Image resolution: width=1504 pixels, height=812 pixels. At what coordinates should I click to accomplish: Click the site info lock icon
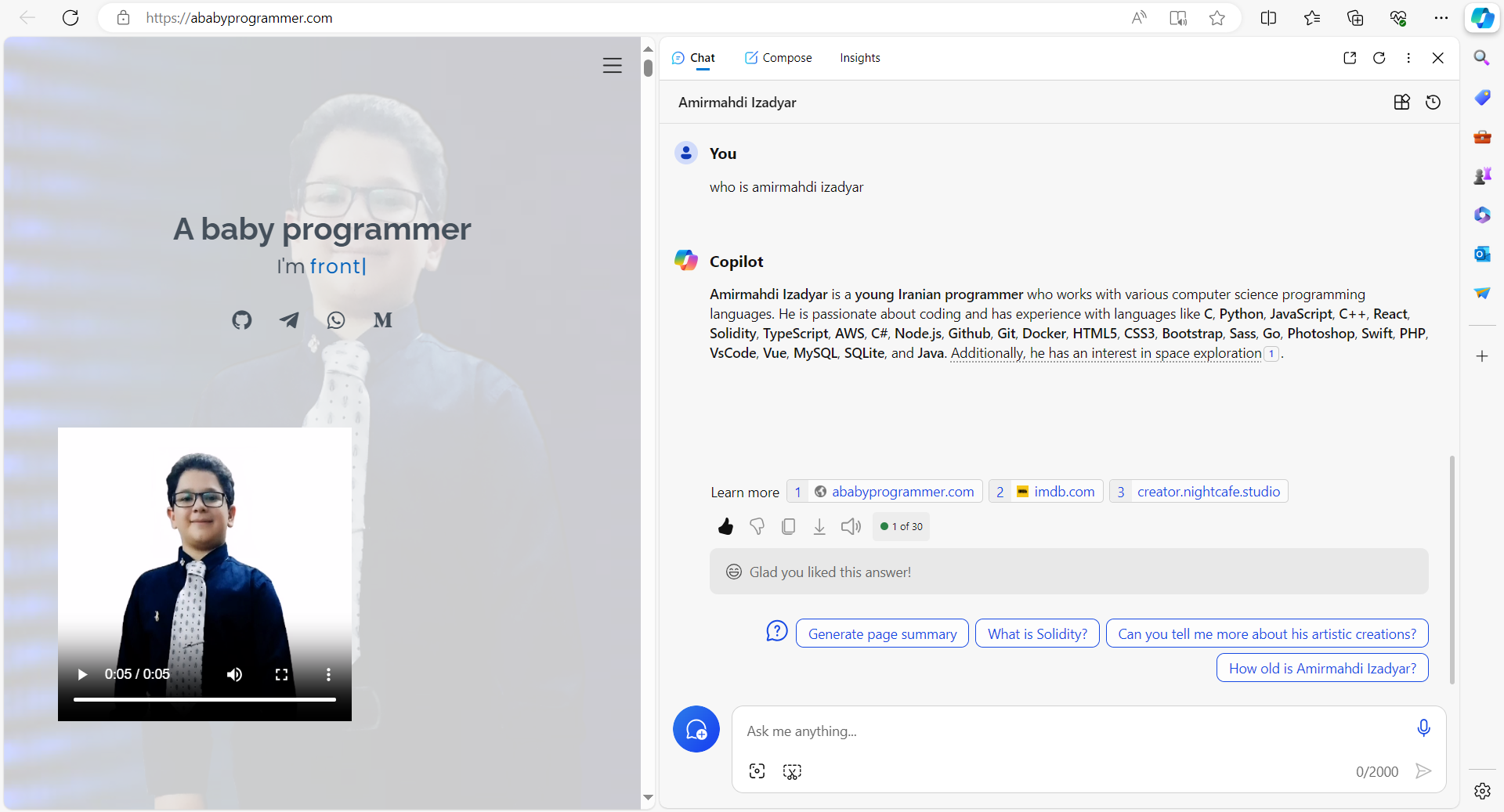(x=123, y=17)
